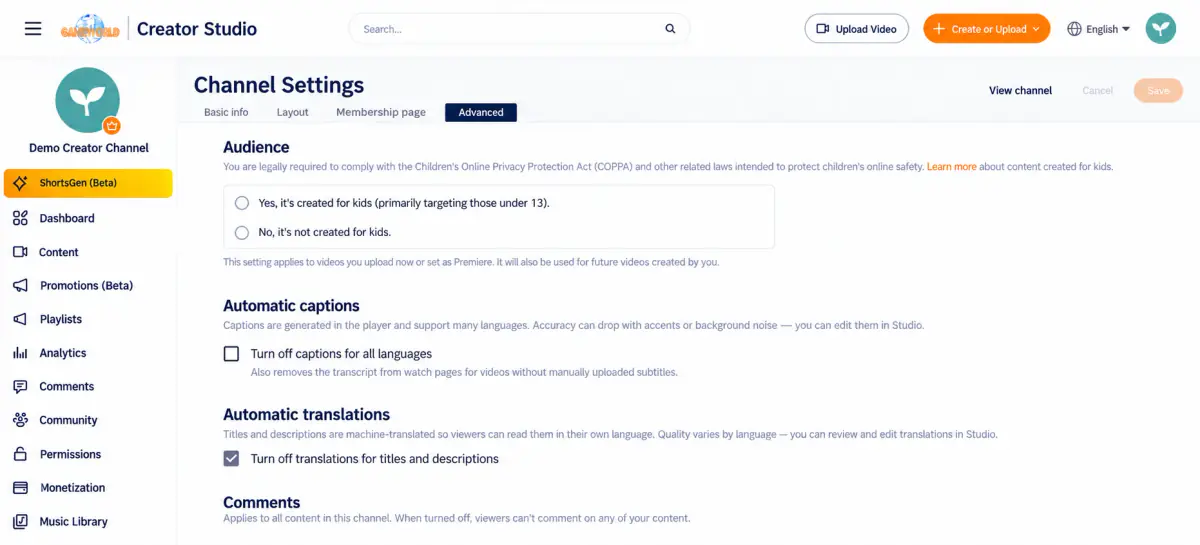Select 'No, it's not created for kids'
The width and height of the screenshot is (1200, 545).
point(242,232)
